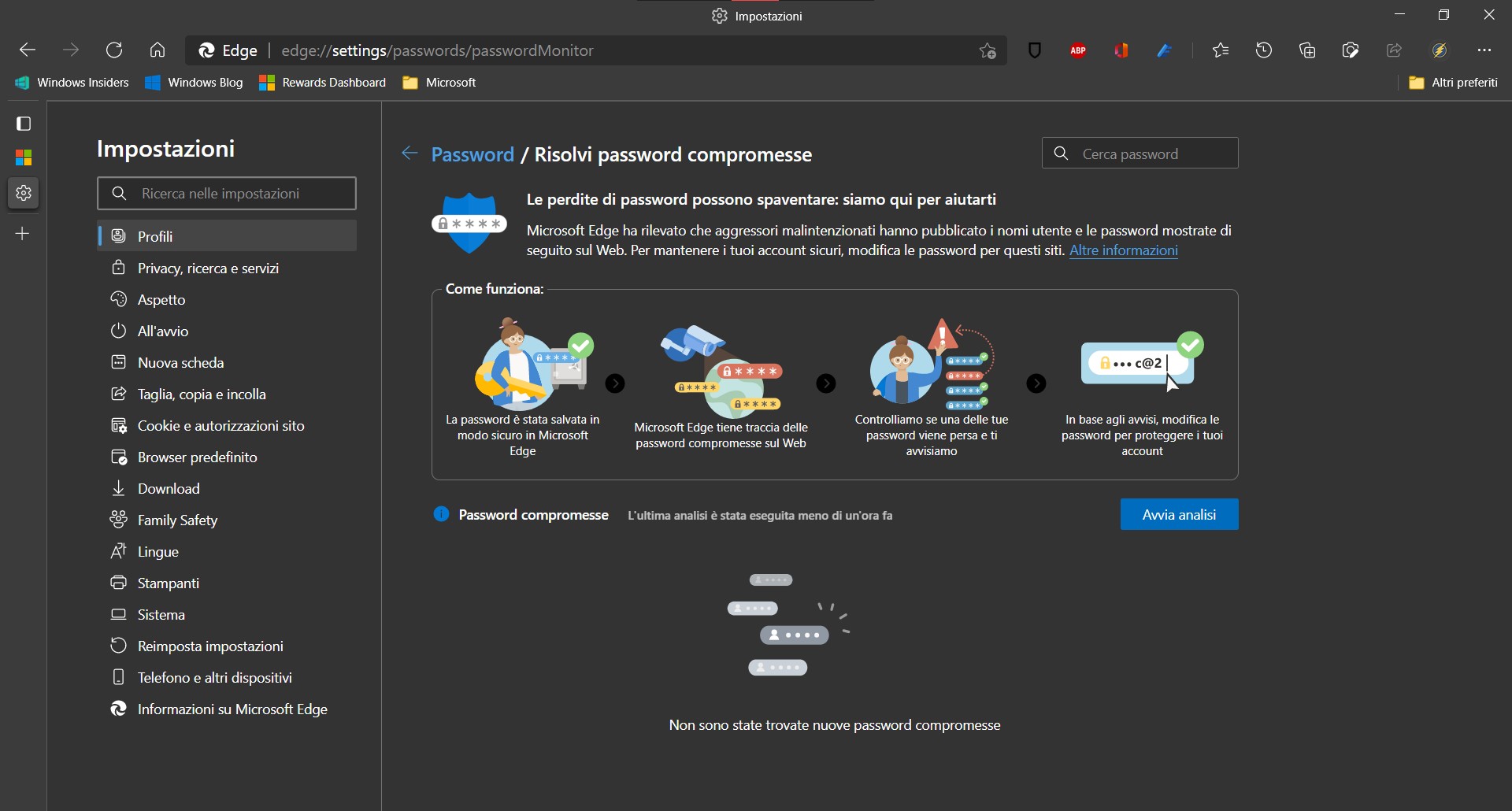Click the change password illustration
The width and height of the screenshot is (1512, 811).
(1142, 362)
